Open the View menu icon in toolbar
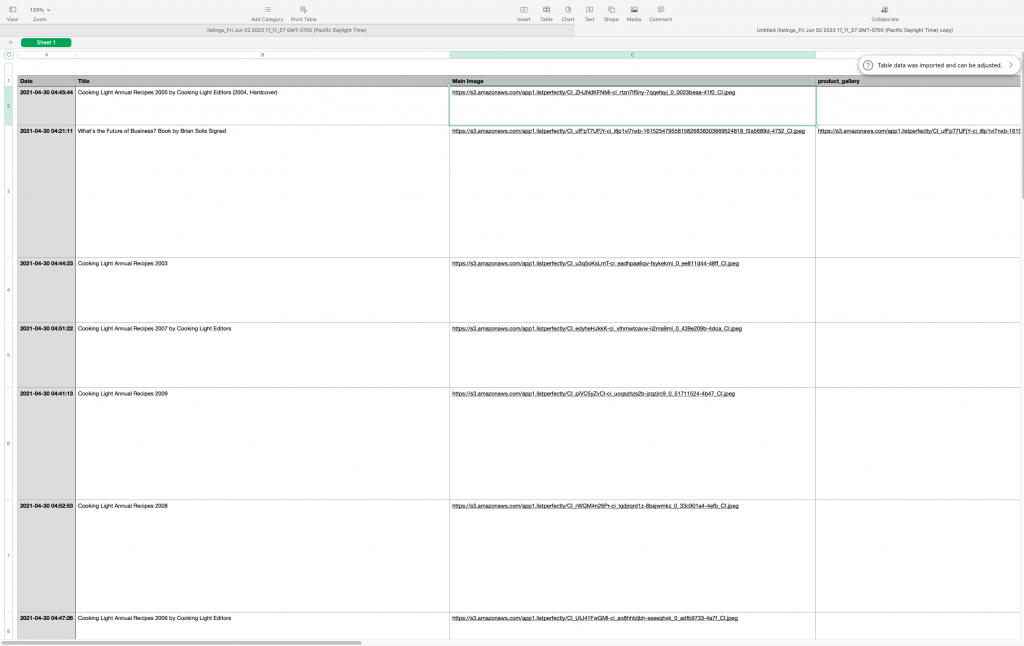 coord(12,10)
